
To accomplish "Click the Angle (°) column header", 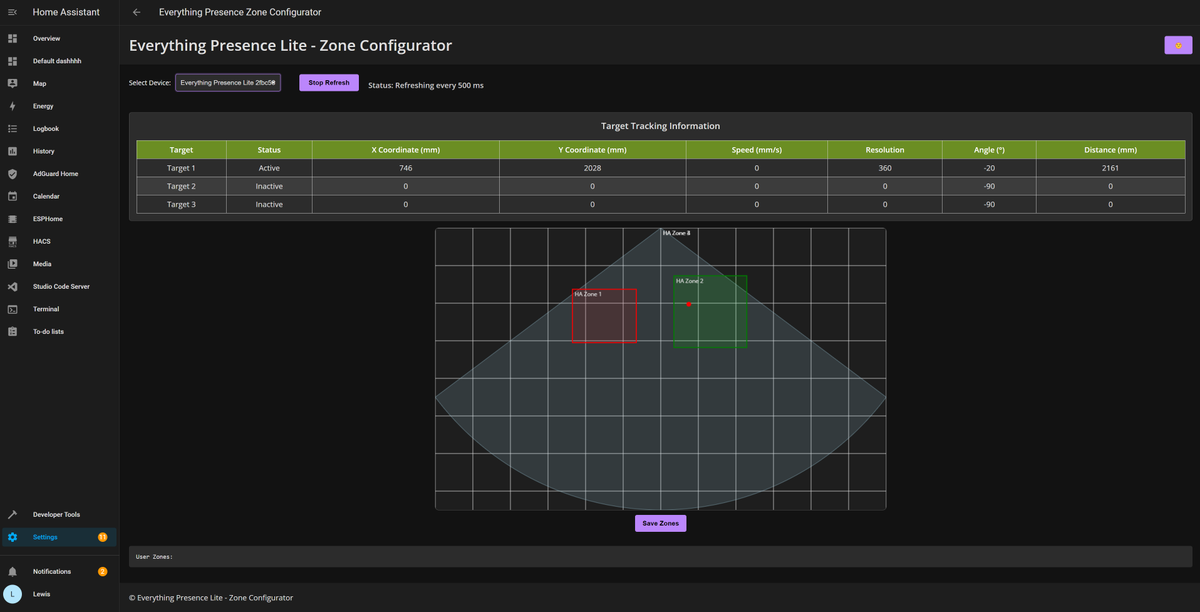I will pos(989,150).
